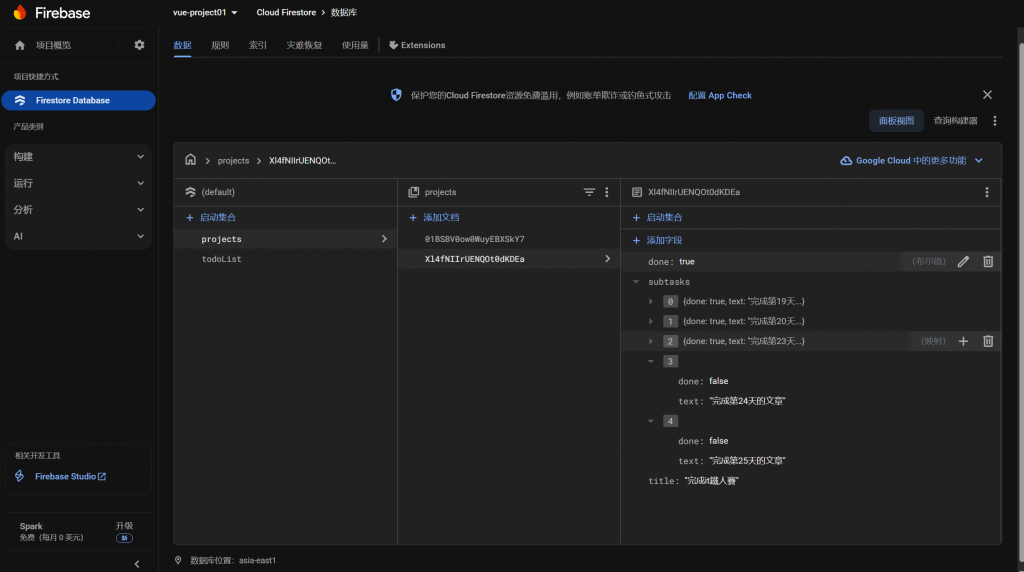Viewport: 1024px width, 572px height.
Task: Switch to the disaster recovery tab
Action: point(304,45)
